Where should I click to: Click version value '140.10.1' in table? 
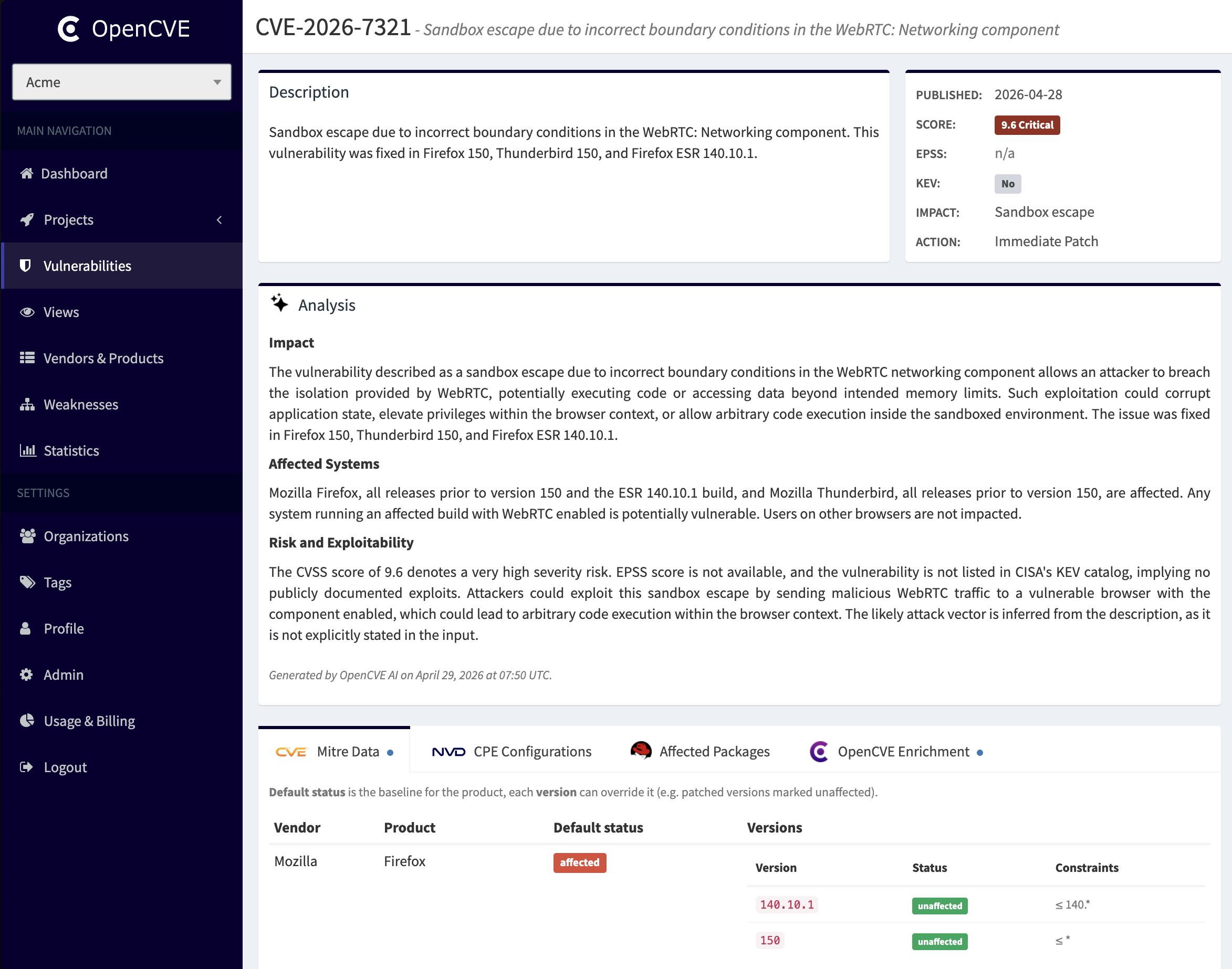pyautogui.click(x=787, y=904)
